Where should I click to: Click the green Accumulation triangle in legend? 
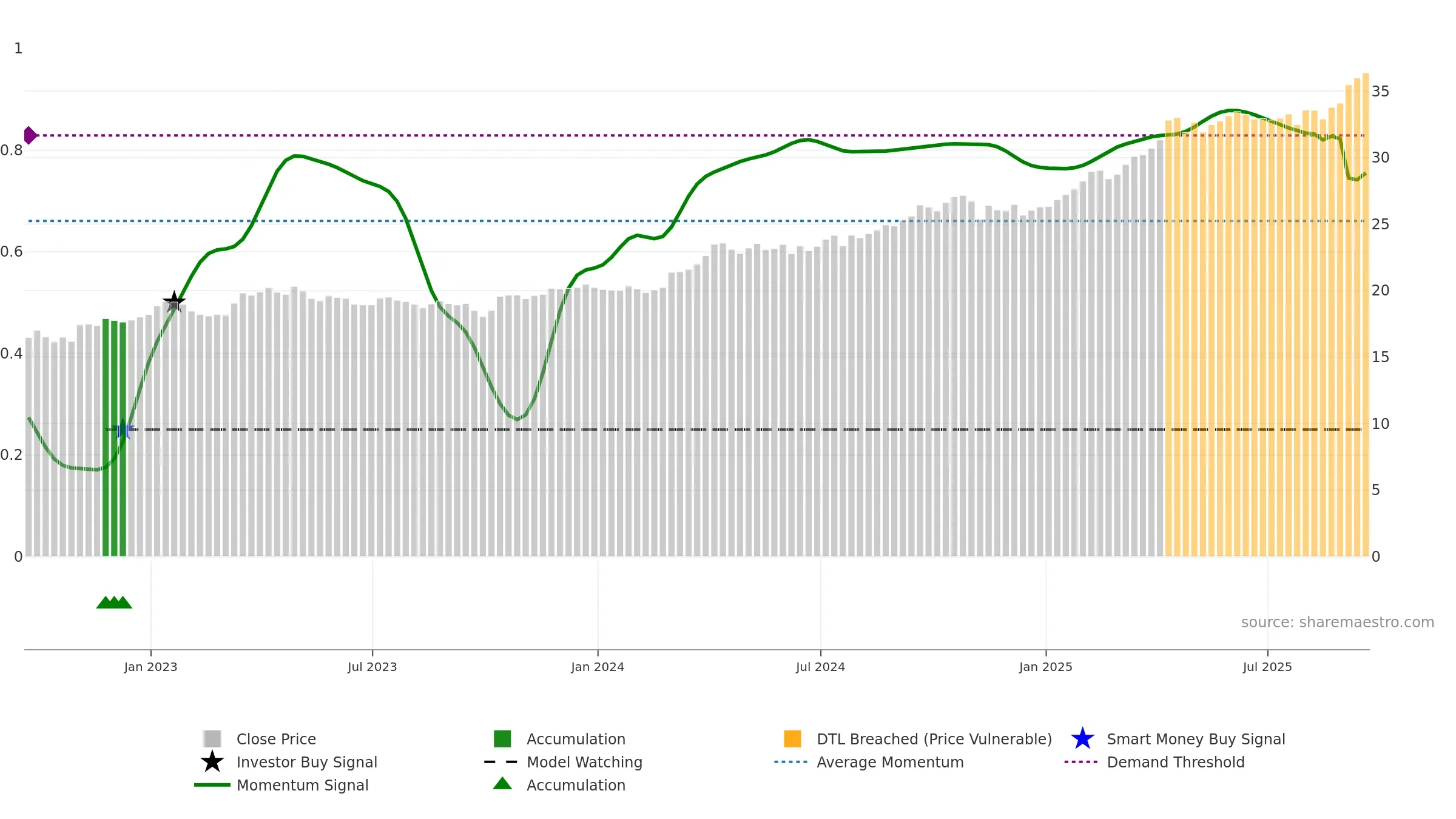(x=502, y=783)
